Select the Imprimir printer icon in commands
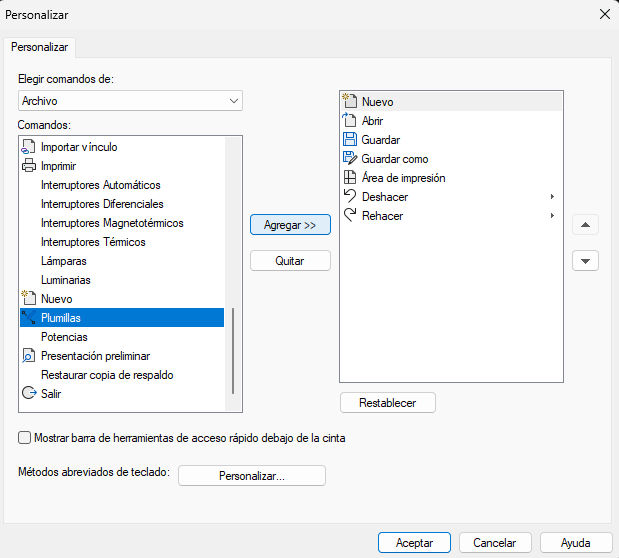The height and width of the screenshot is (558, 619). pyautogui.click(x=28, y=166)
